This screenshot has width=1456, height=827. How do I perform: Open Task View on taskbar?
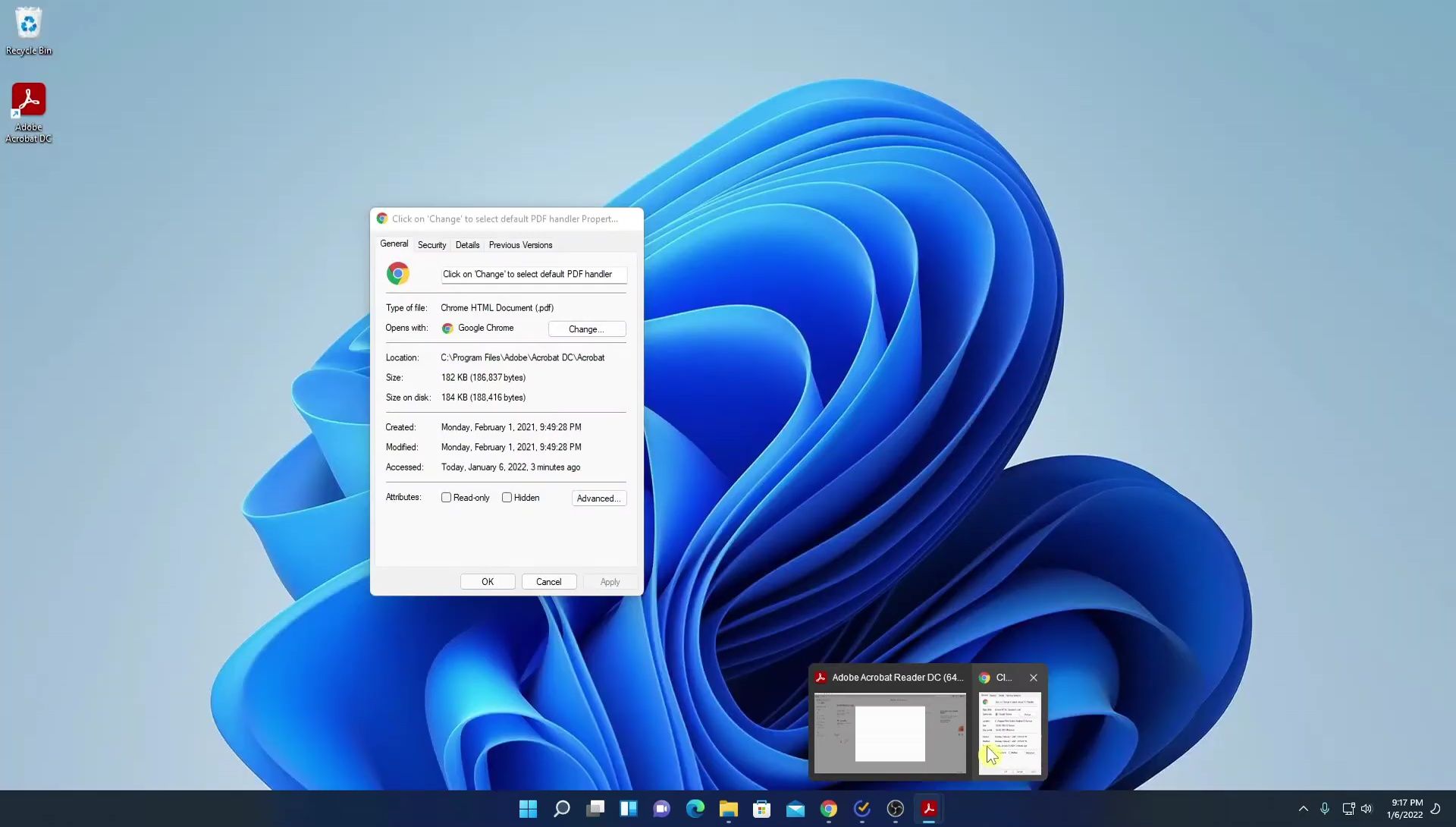595,809
